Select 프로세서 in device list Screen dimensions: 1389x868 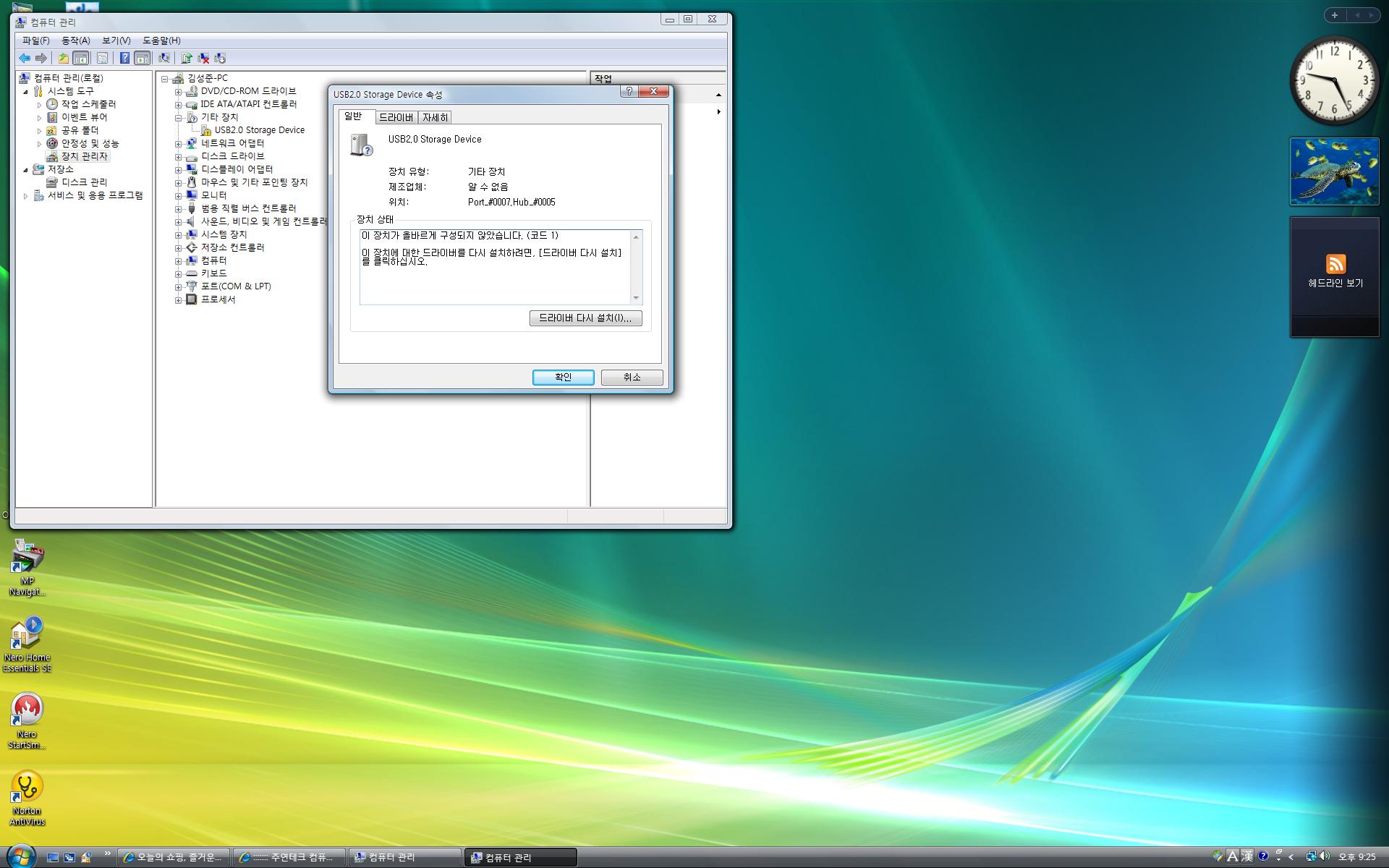tap(218, 299)
